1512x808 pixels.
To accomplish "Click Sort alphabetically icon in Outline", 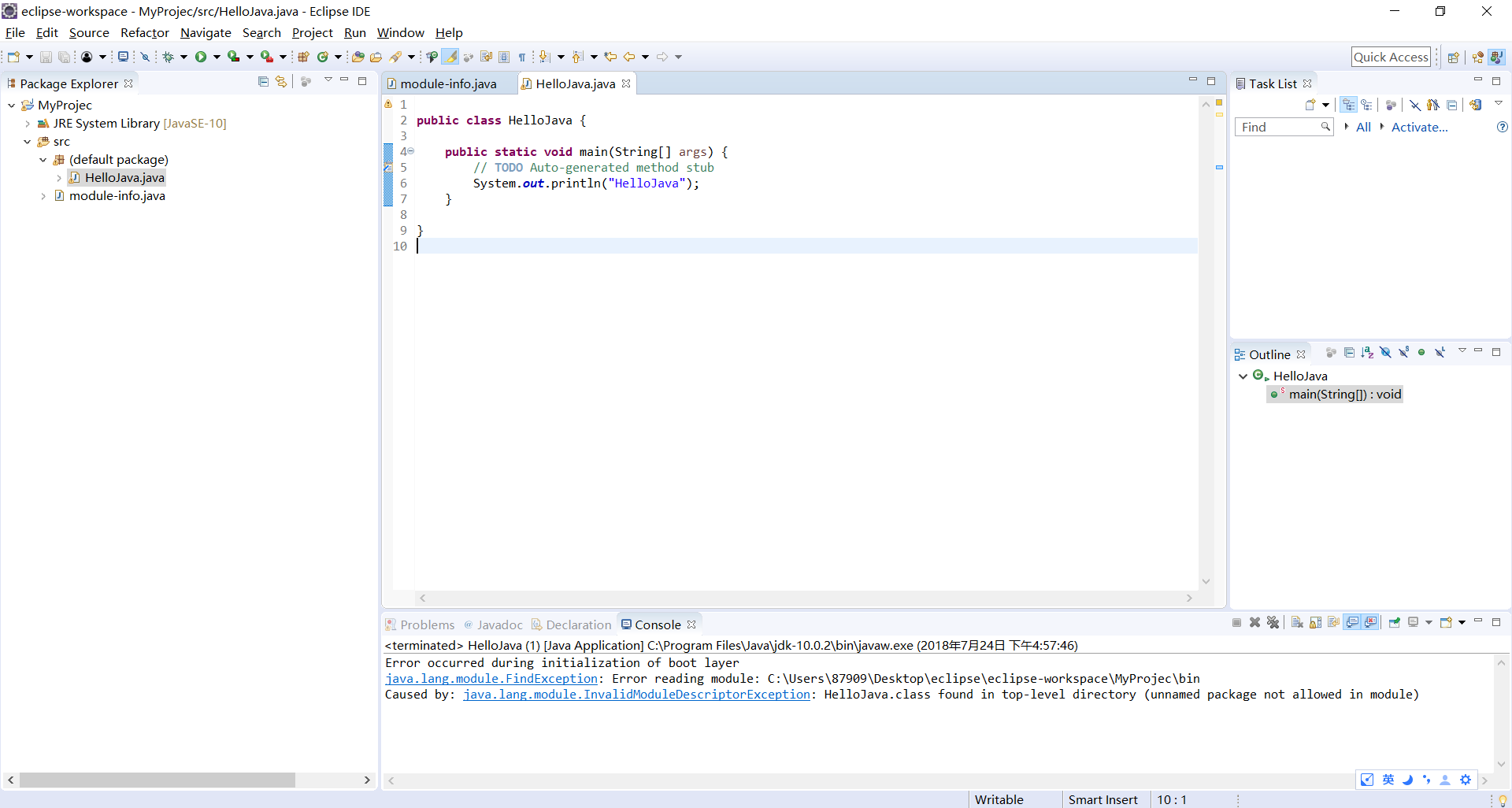I will pyautogui.click(x=1367, y=352).
